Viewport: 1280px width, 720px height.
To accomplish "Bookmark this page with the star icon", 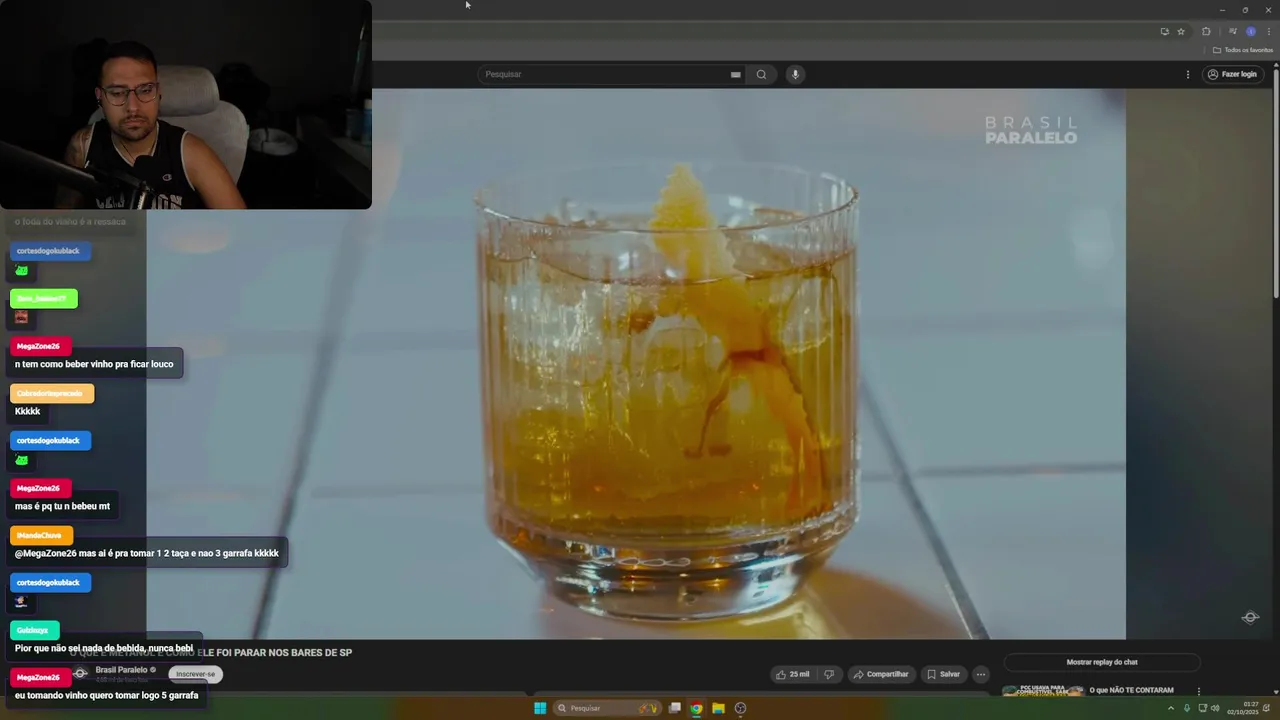I will [x=1181, y=31].
